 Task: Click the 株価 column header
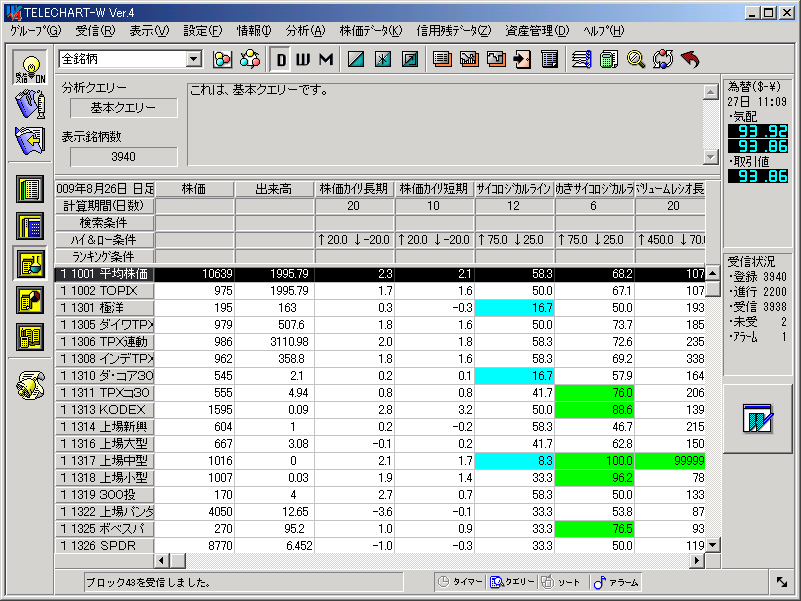(x=194, y=189)
